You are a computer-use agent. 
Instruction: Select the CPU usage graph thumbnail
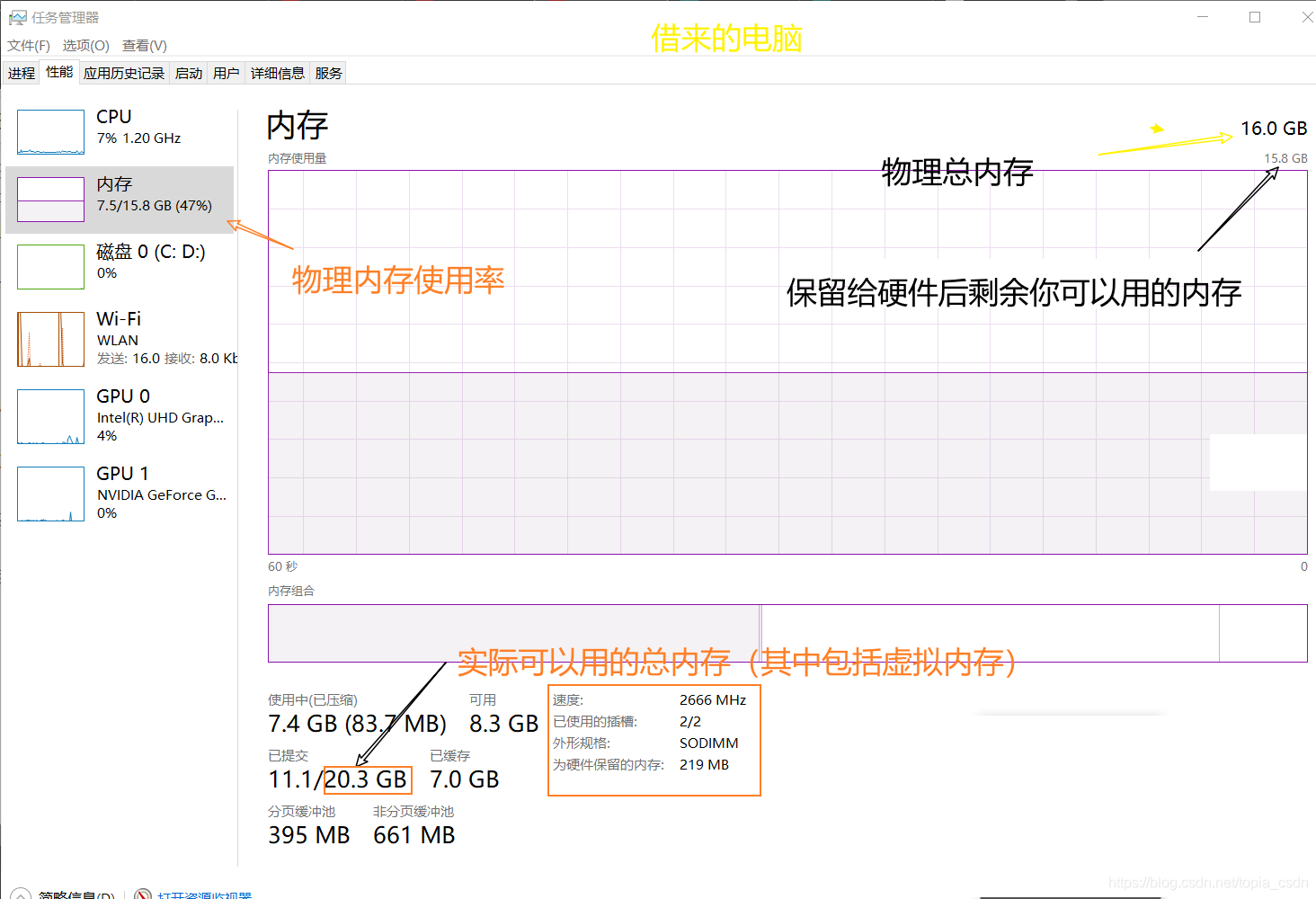click(x=50, y=132)
